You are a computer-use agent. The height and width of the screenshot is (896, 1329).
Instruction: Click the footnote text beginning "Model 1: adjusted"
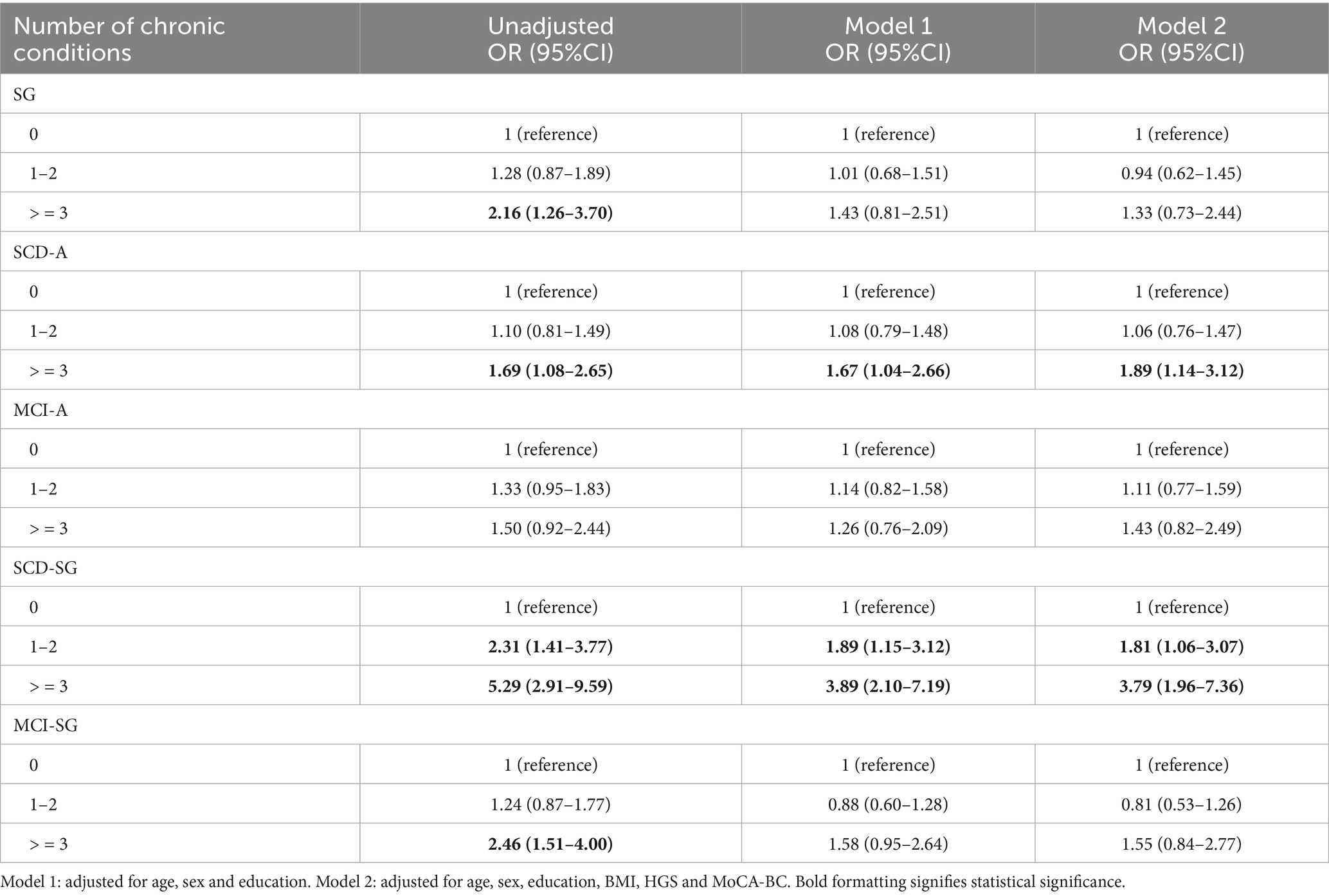(563, 882)
